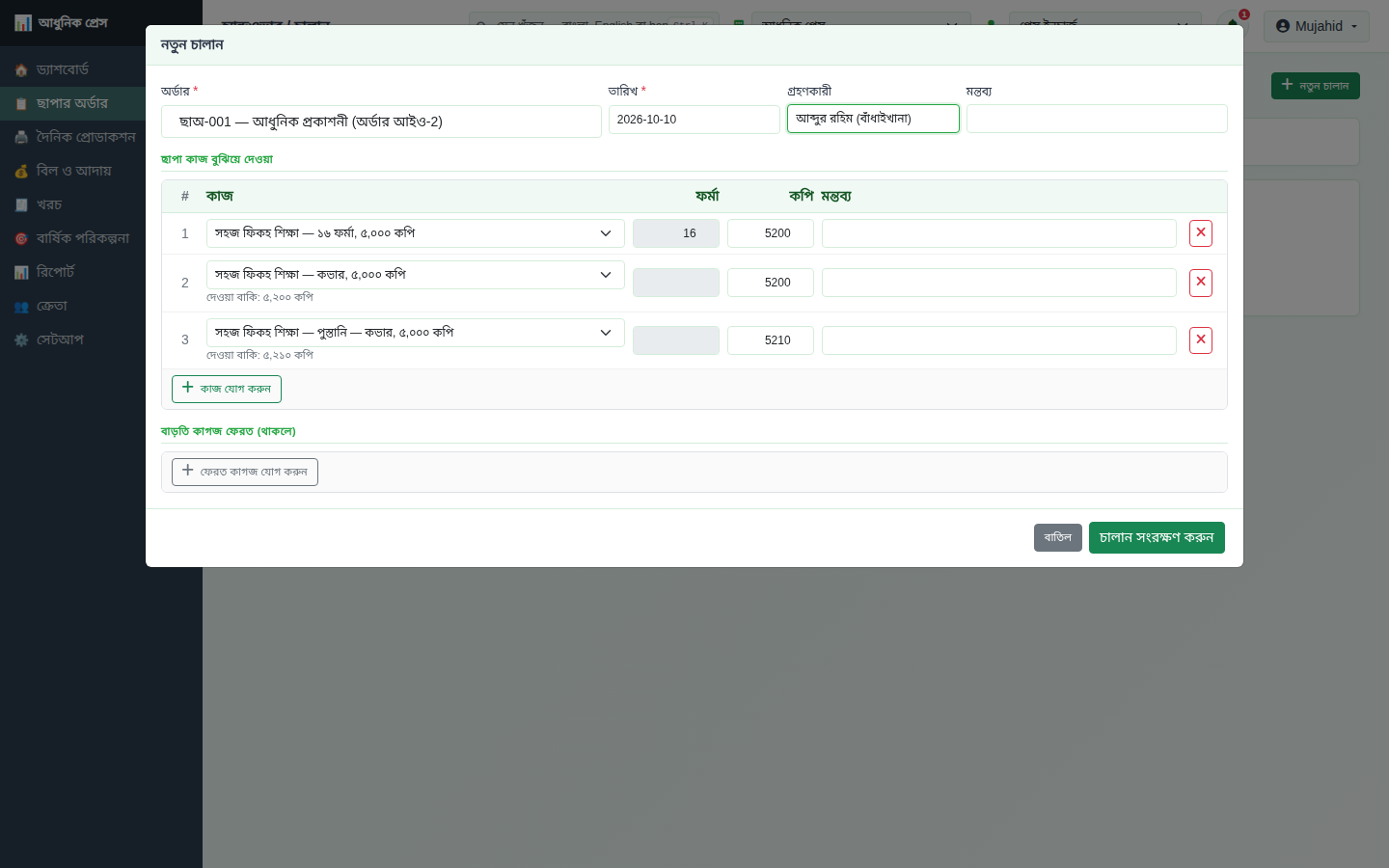Image resolution: width=1389 pixels, height=868 pixels.
Task: Click the notification bell icon
Action: click(1234, 24)
